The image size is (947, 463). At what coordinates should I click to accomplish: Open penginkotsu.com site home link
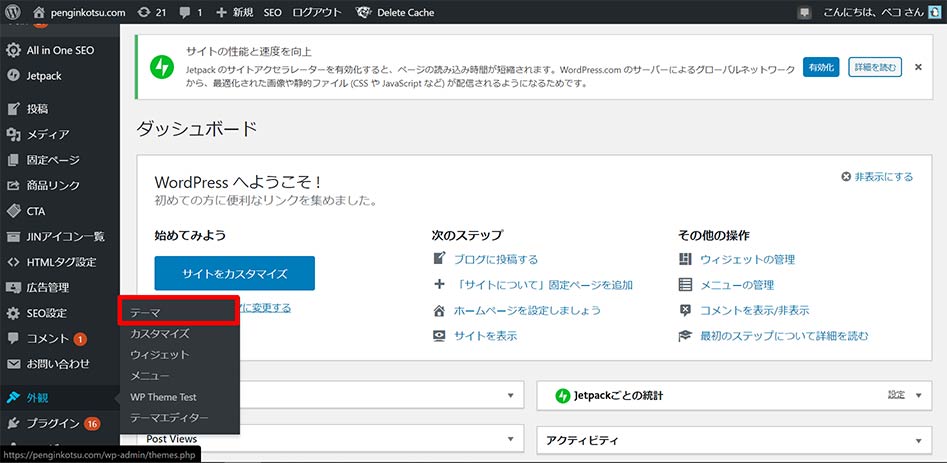(x=79, y=12)
